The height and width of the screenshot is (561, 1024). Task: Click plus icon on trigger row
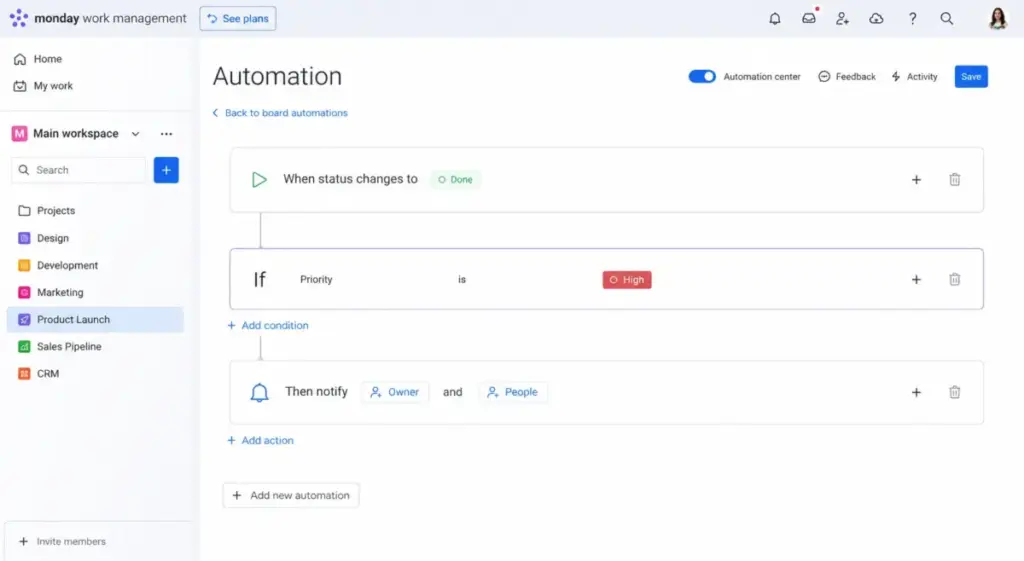(x=916, y=180)
